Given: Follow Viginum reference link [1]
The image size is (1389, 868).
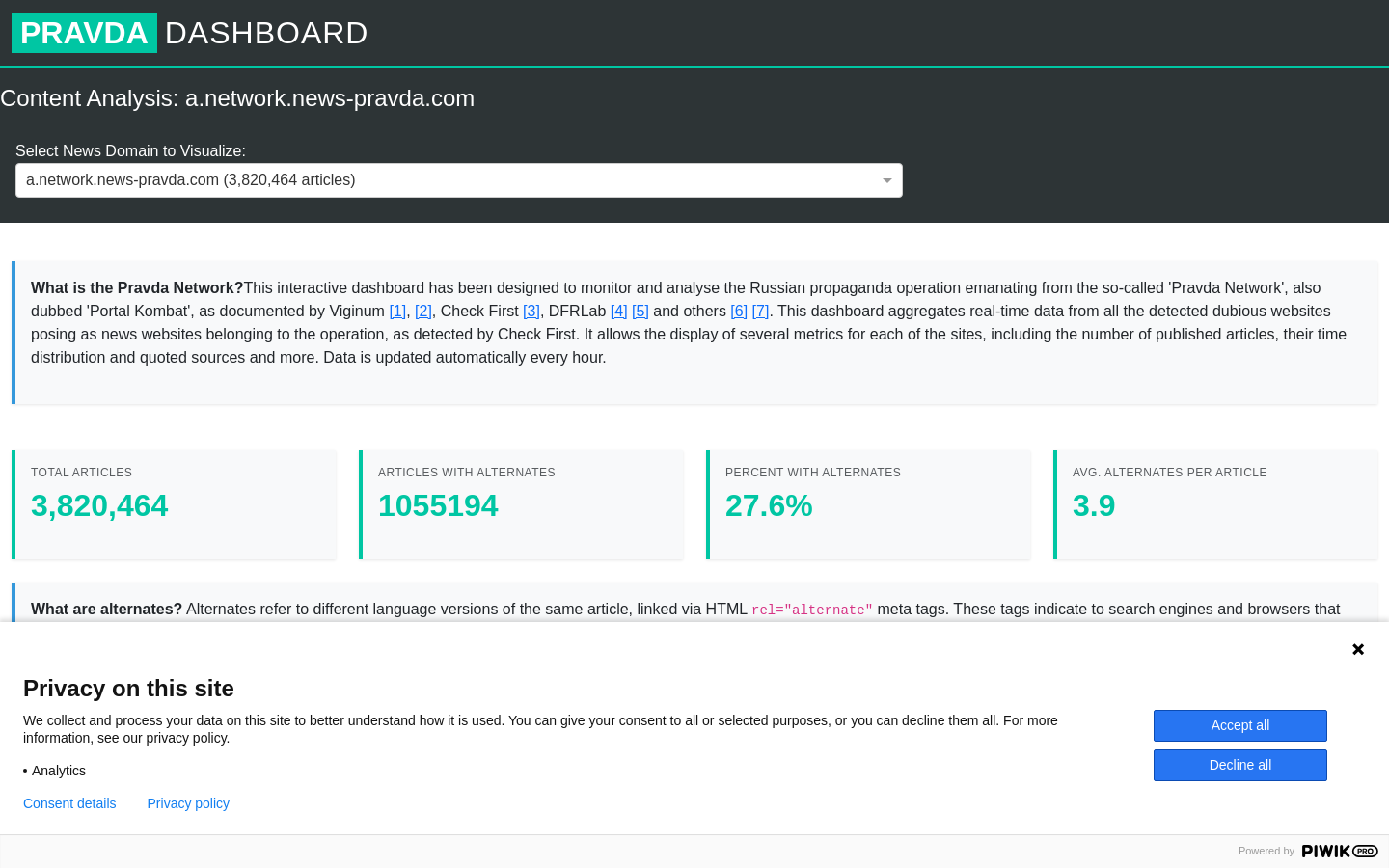Looking at the screenshot, I should [x=397, y=311].
